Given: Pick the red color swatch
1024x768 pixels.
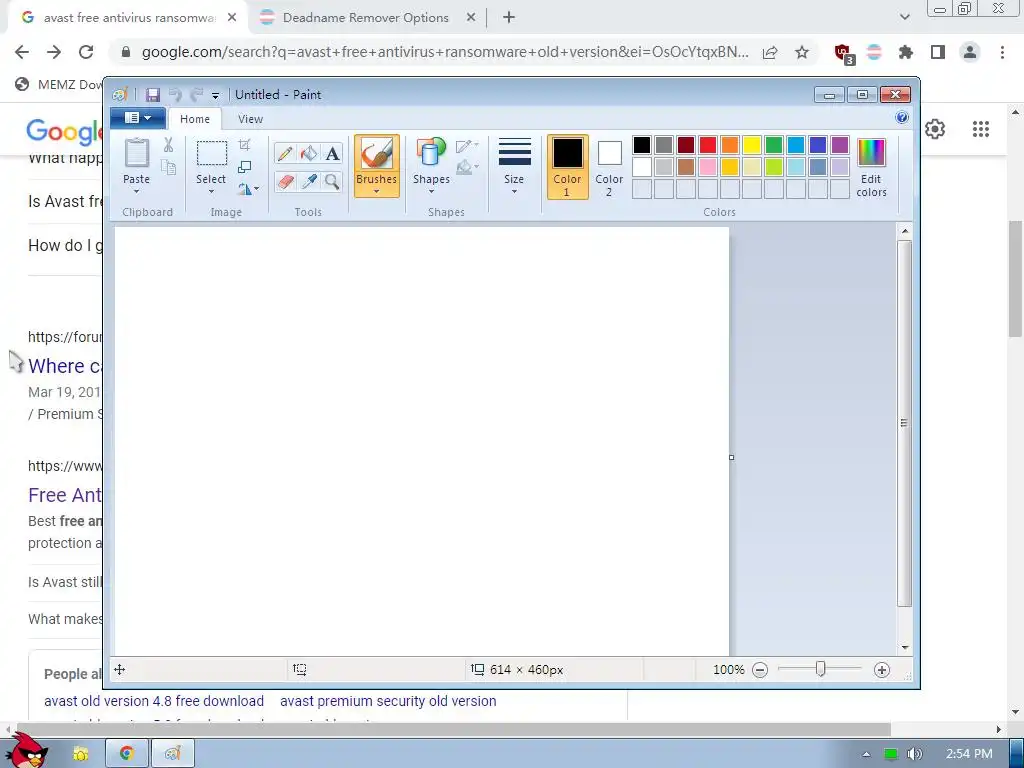Looking at the screenshot, I should [708, 144].
